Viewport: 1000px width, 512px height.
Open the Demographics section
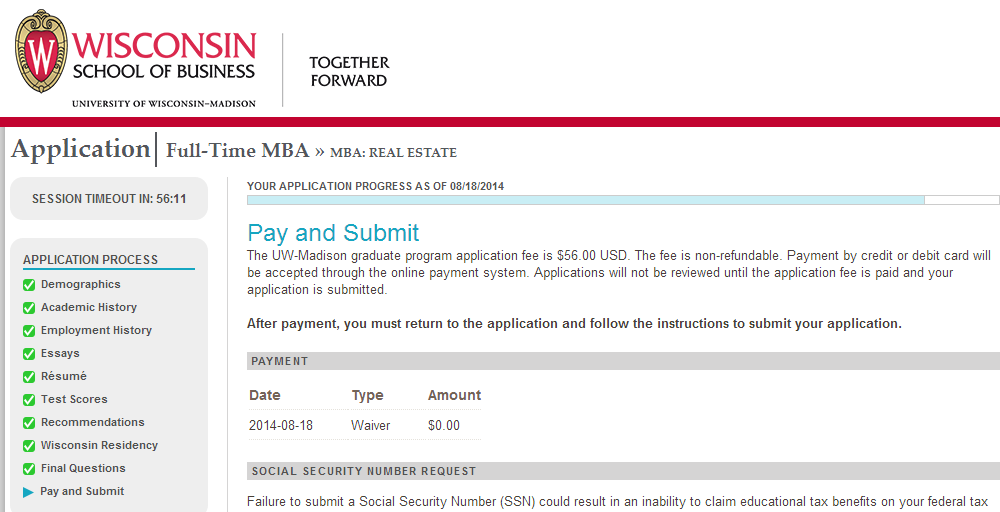(x=80, y=285)
